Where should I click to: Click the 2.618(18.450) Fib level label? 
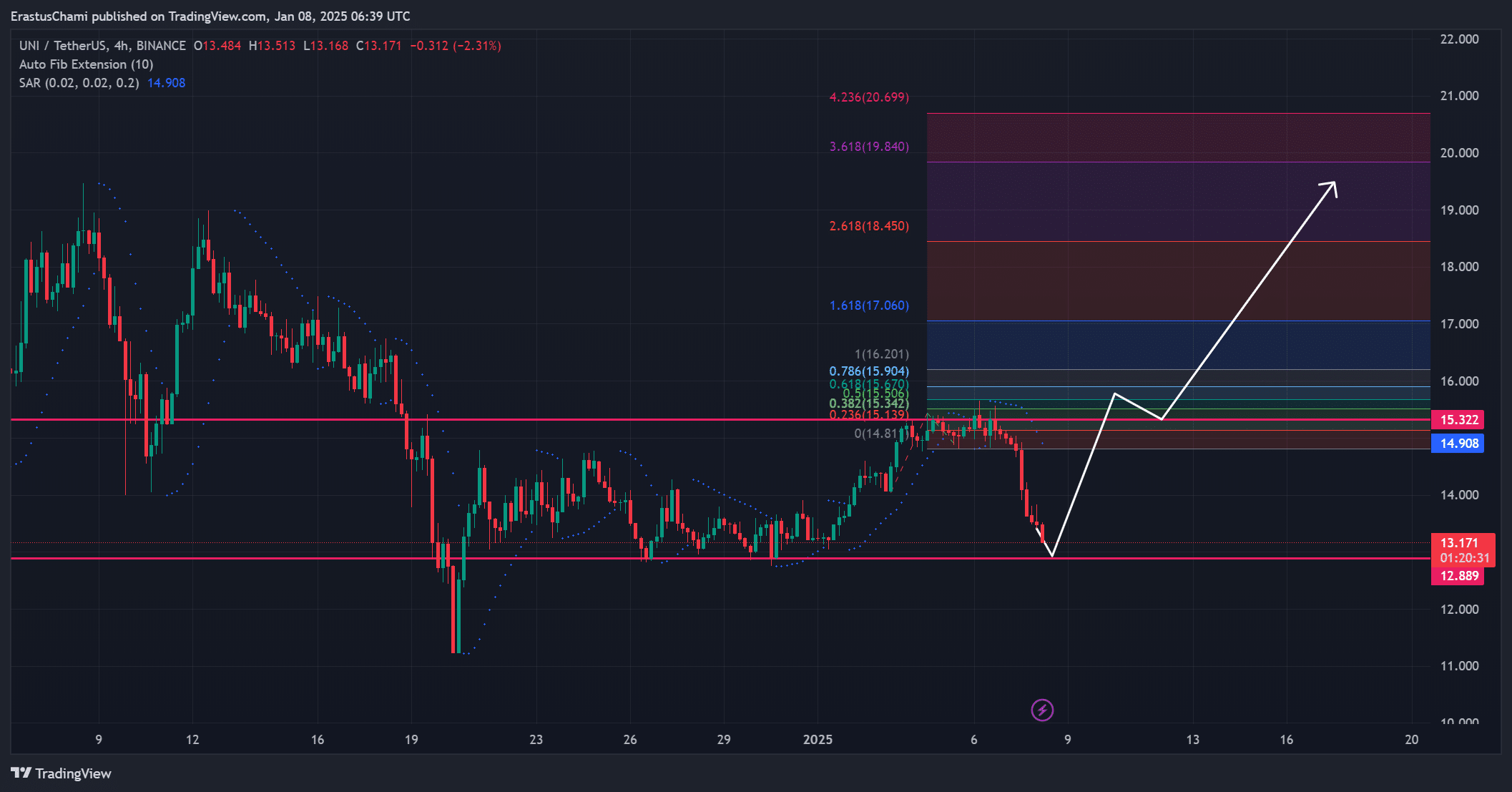(x=869, y=226)
